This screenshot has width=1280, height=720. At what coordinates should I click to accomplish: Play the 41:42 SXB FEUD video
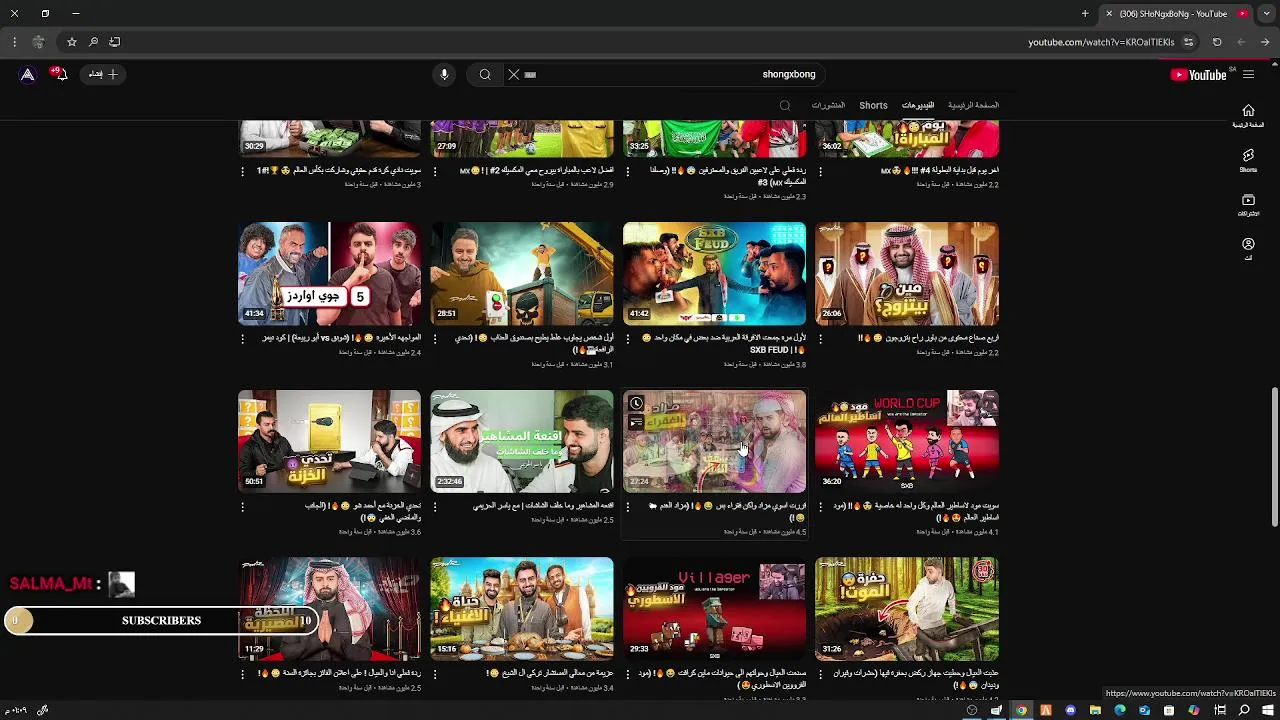pos(714,273)
